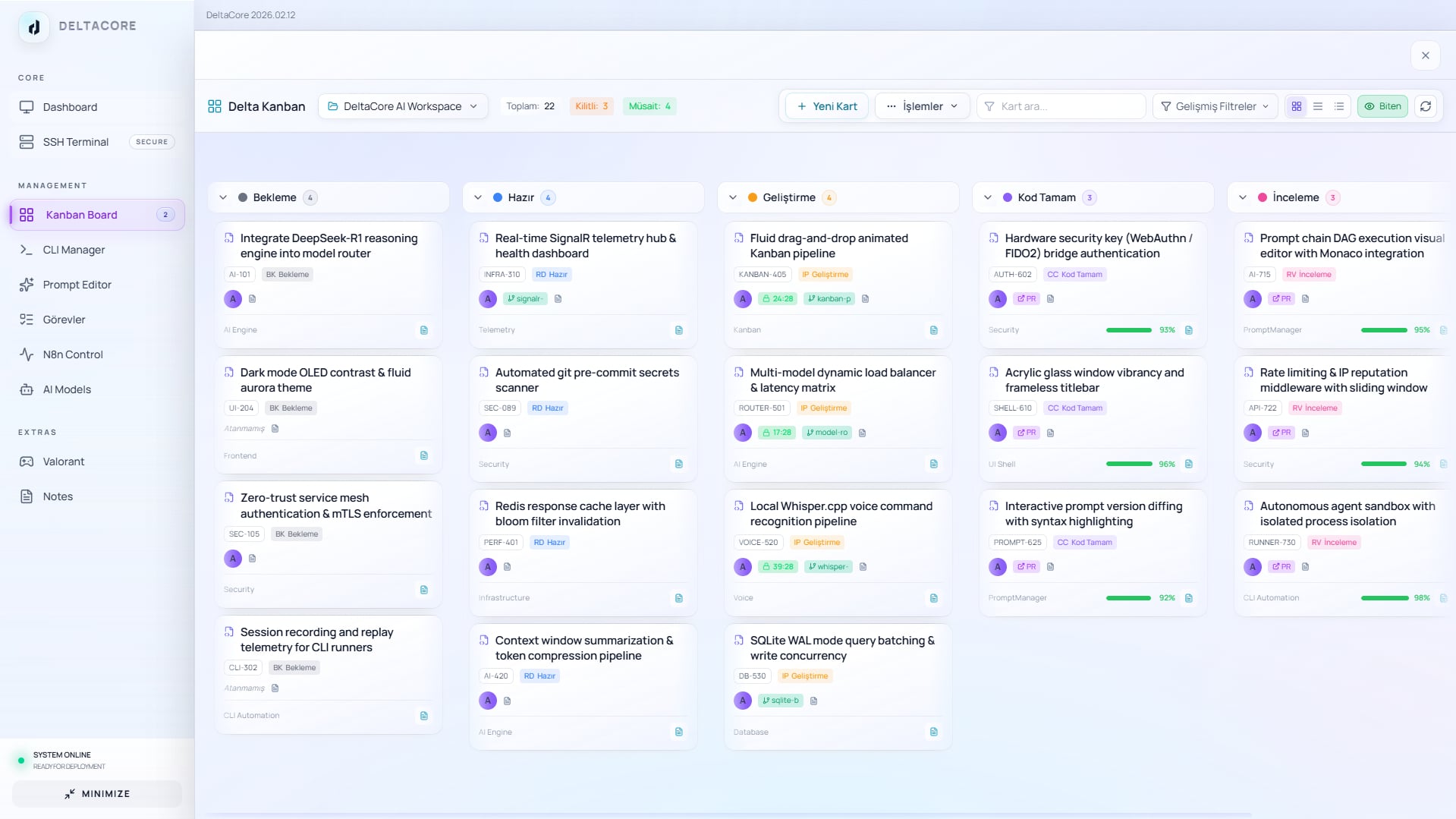Switch to compact detailed list view icon

(1339, 106)
